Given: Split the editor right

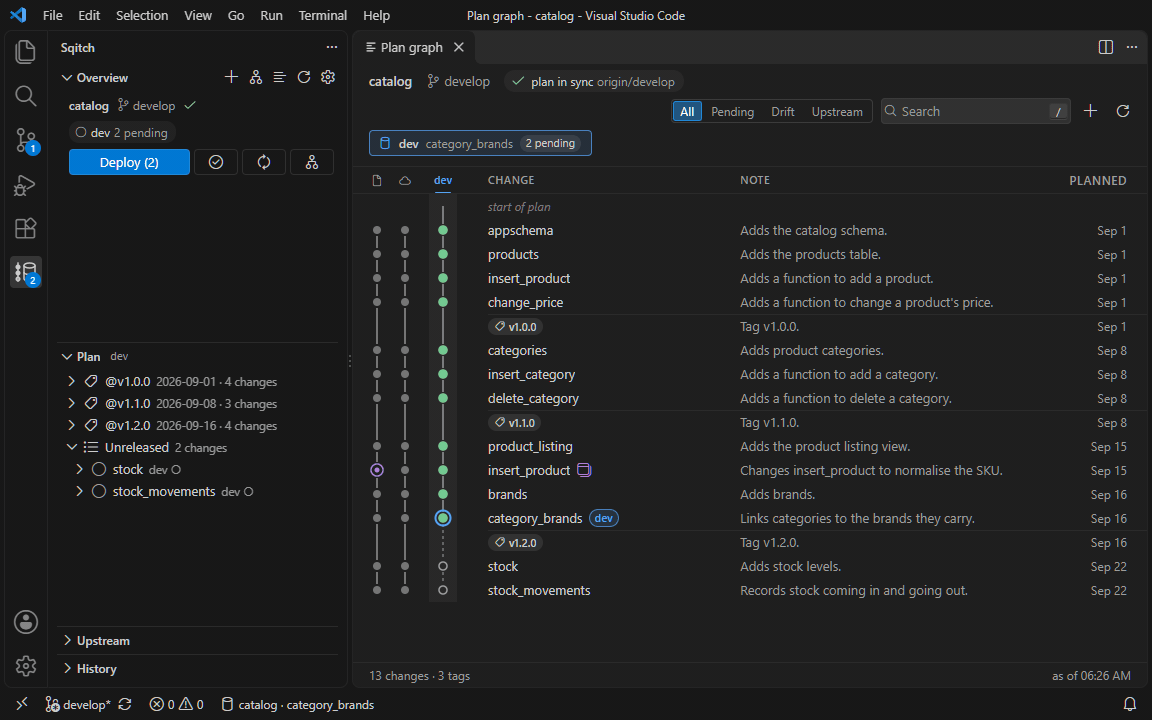Looking at the screenshot, I should 1106,47.
